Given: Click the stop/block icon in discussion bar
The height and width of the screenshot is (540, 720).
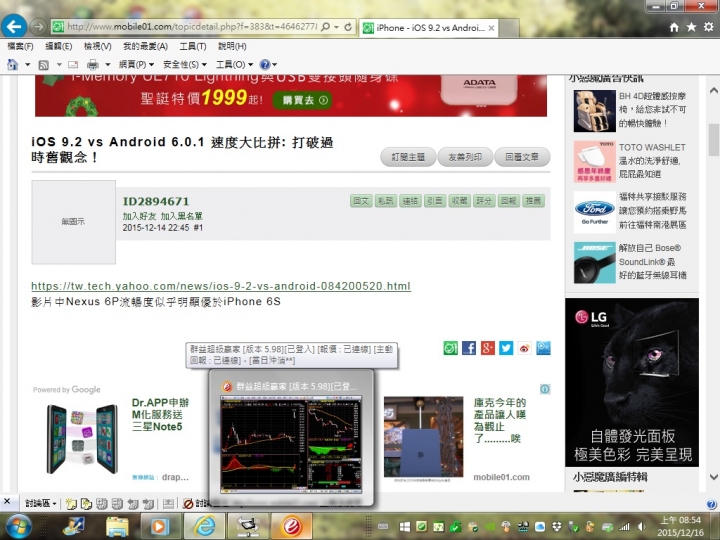Looking at the screenshot, I should (187, 504).
